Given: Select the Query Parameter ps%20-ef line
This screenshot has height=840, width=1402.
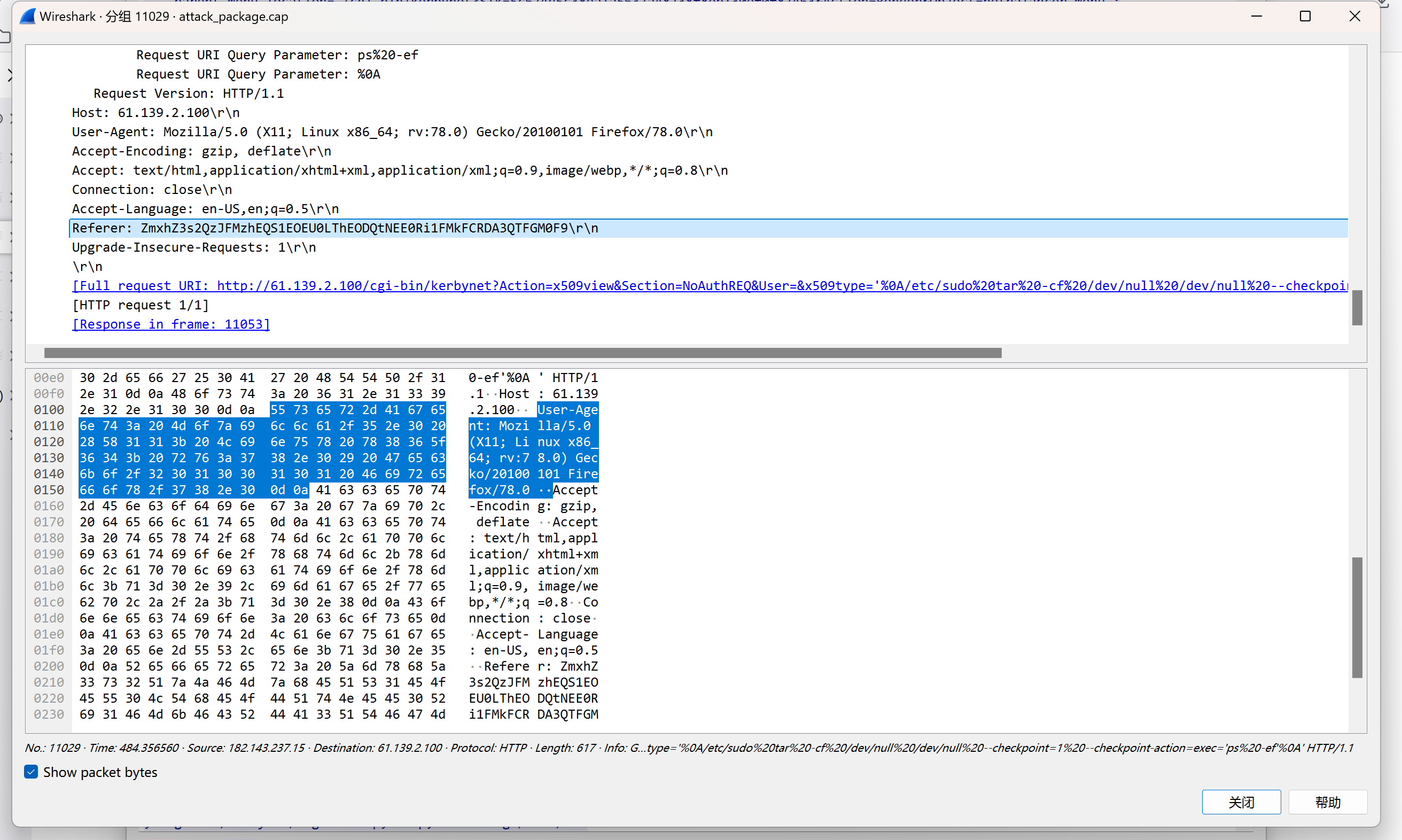Looking at the screenshot, I should point(277,55).
